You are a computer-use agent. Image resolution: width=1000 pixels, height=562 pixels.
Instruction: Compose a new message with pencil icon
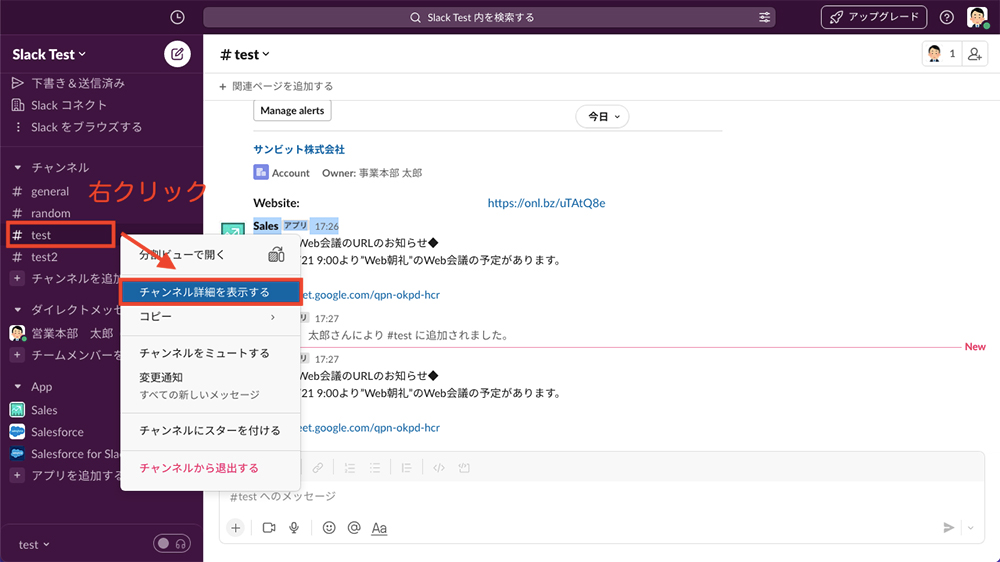(x=177, y=54)
